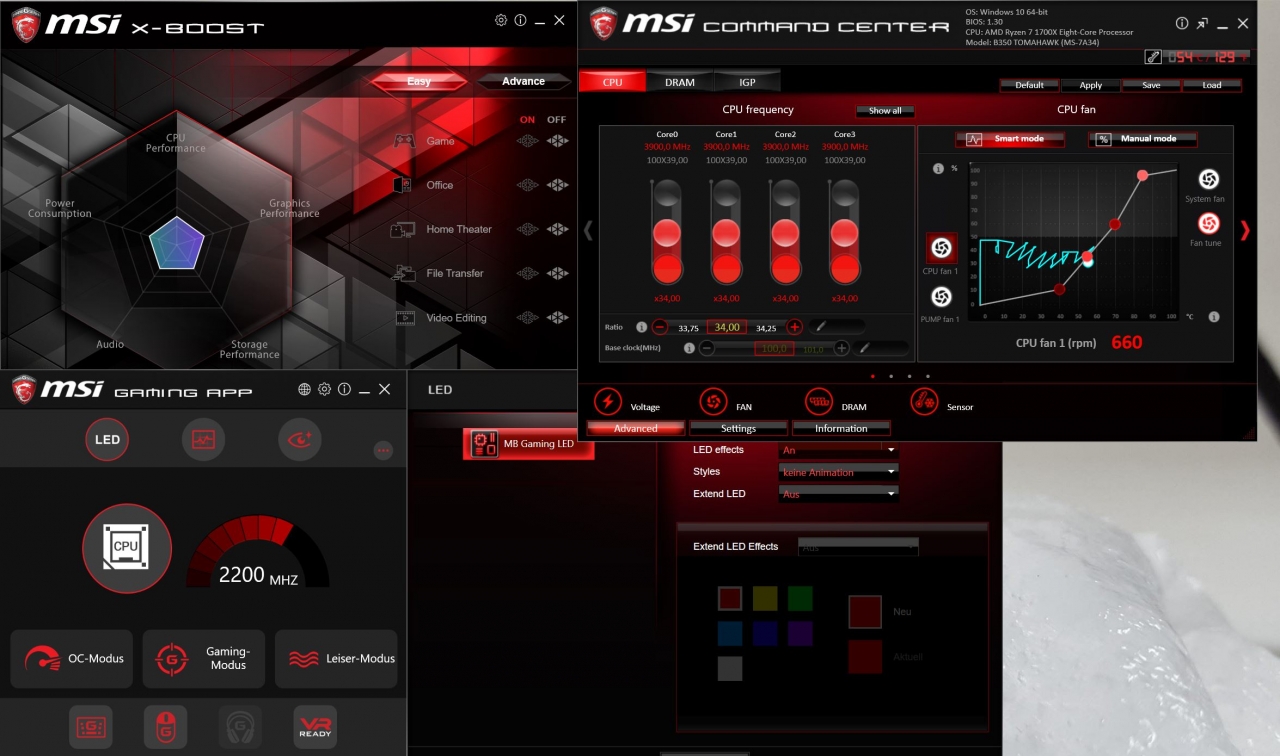Open the Gaming App language globe icon

305,389
